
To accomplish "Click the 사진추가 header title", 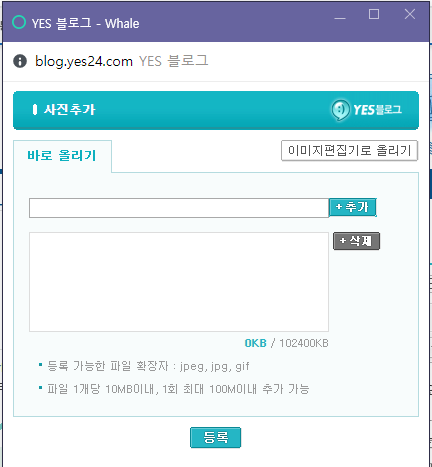I will pyautogui.click(x=70, y=109).
